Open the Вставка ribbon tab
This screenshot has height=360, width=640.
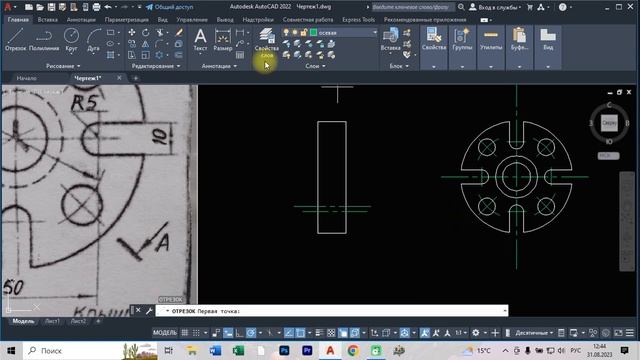(48, 20)
